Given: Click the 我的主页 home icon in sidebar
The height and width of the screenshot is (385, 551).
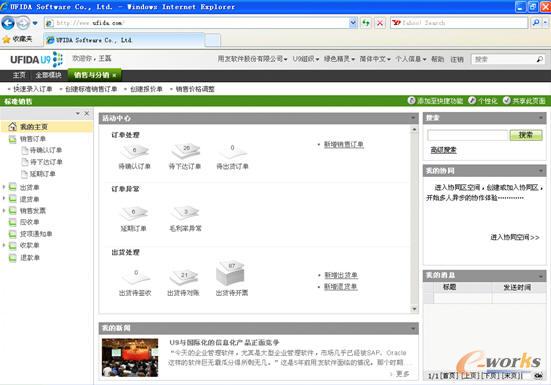Looking at the screenshot, I should (13, 126).
